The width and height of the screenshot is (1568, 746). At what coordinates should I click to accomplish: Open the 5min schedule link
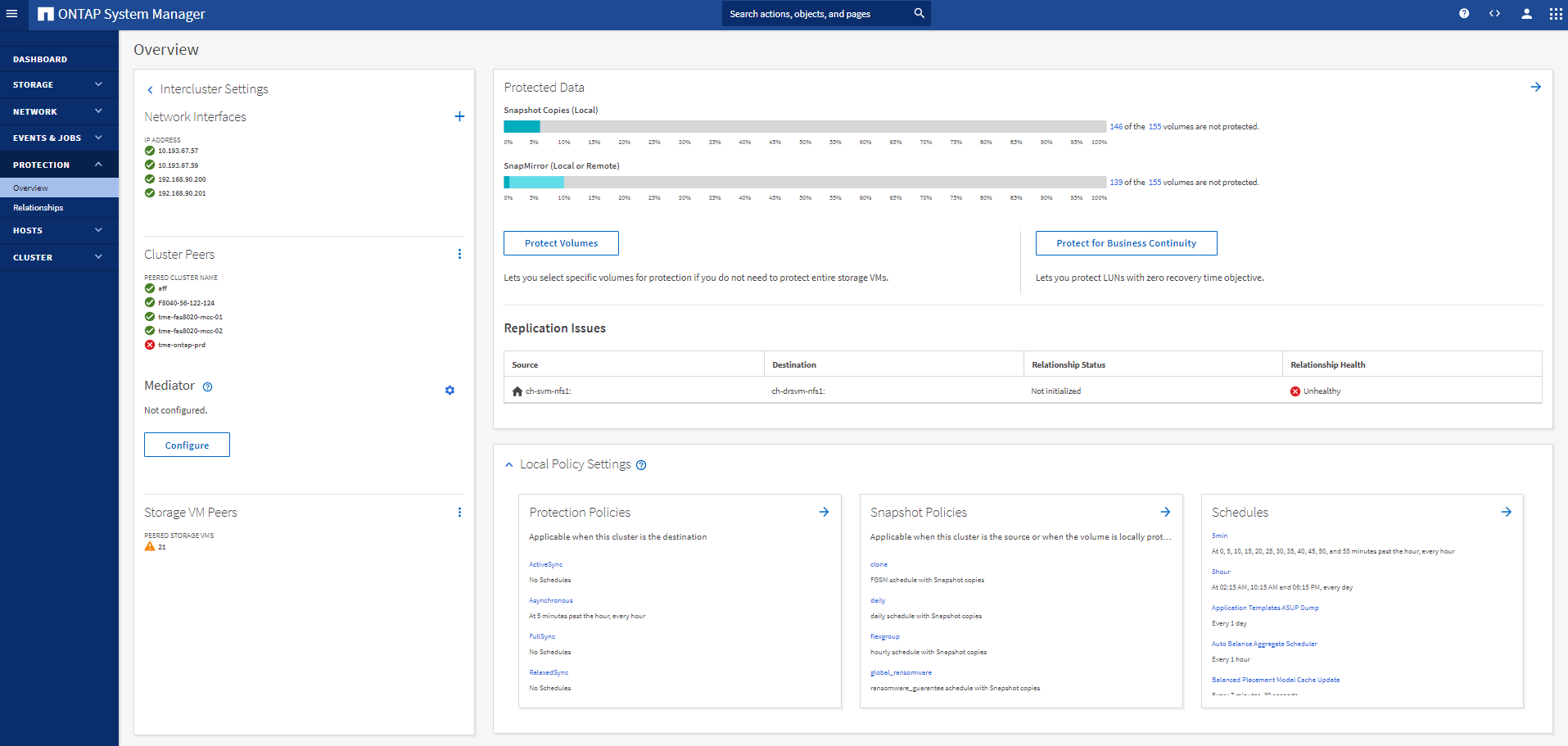click(x=1219, y=536)
